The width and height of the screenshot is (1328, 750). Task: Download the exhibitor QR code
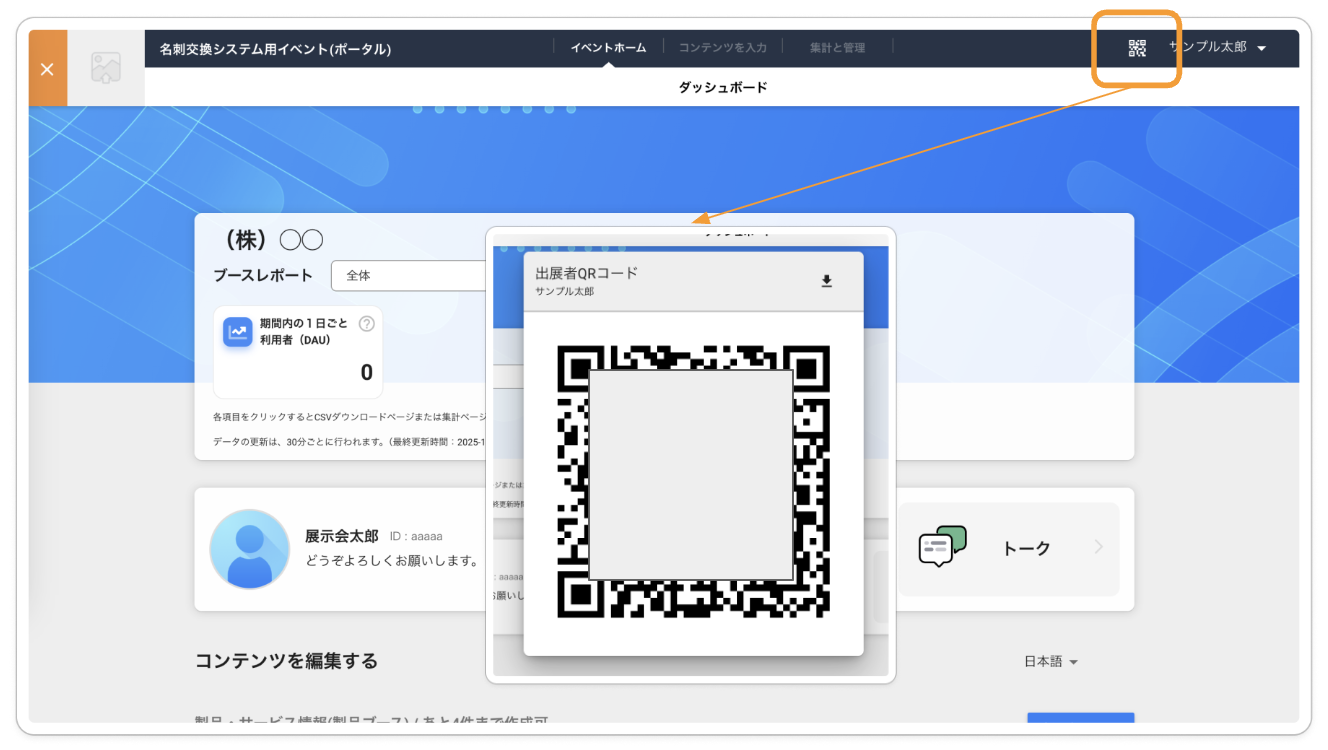click(826, 281)
